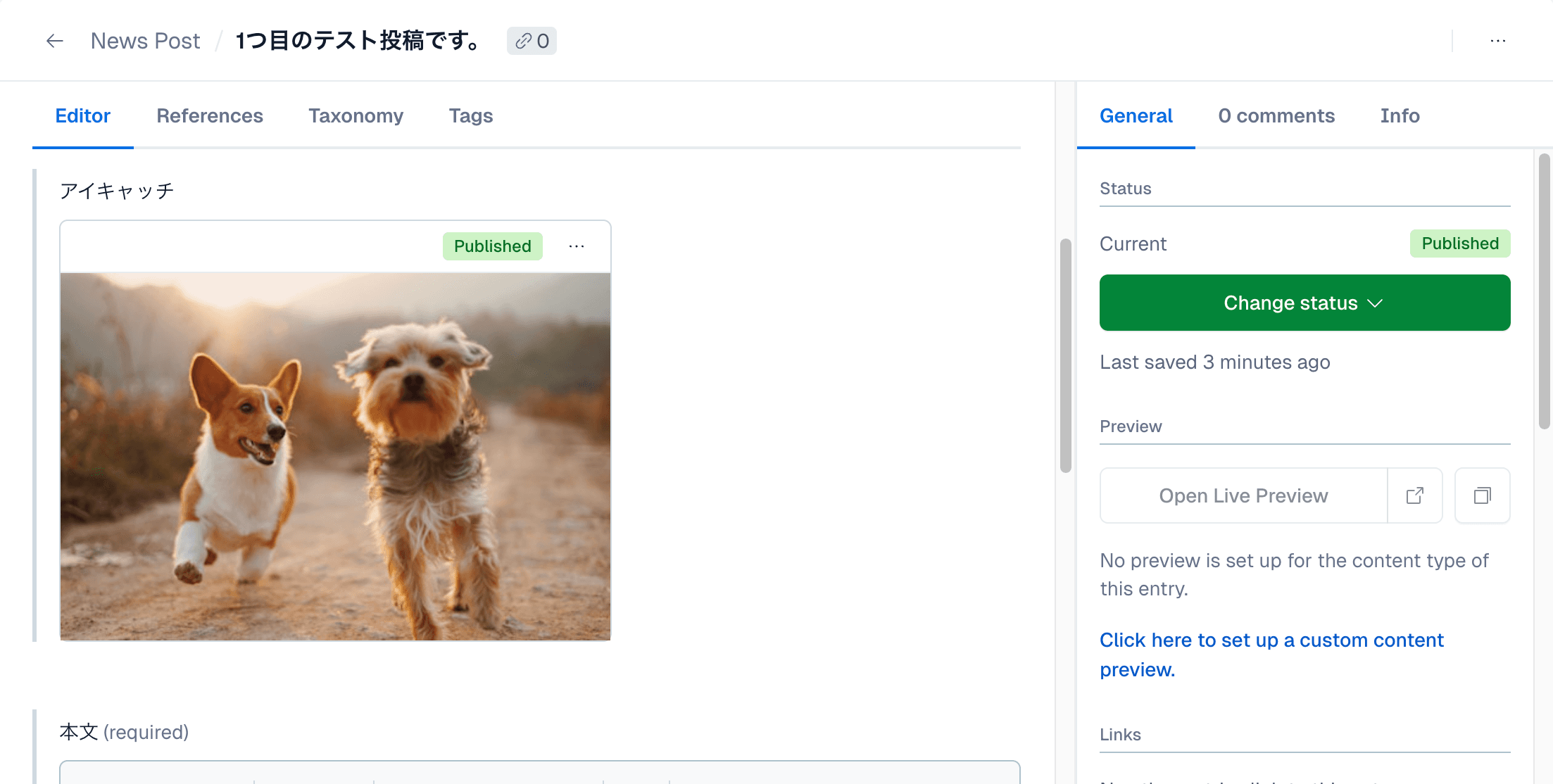
Task: Show the Info tab
Action: tap(1400, 115)
